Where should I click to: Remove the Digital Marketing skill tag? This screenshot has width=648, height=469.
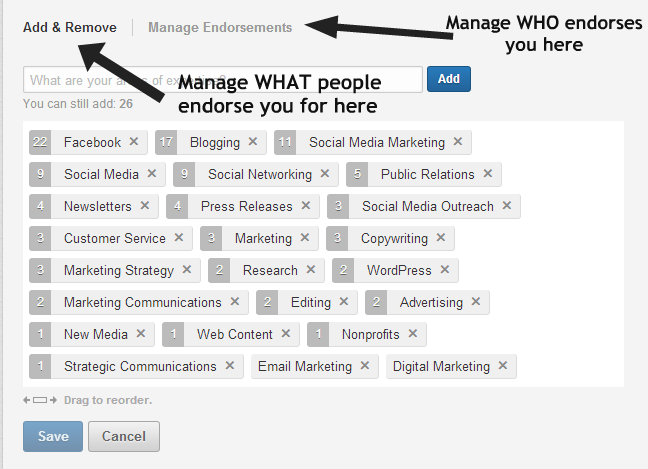[x=503, y=365]
